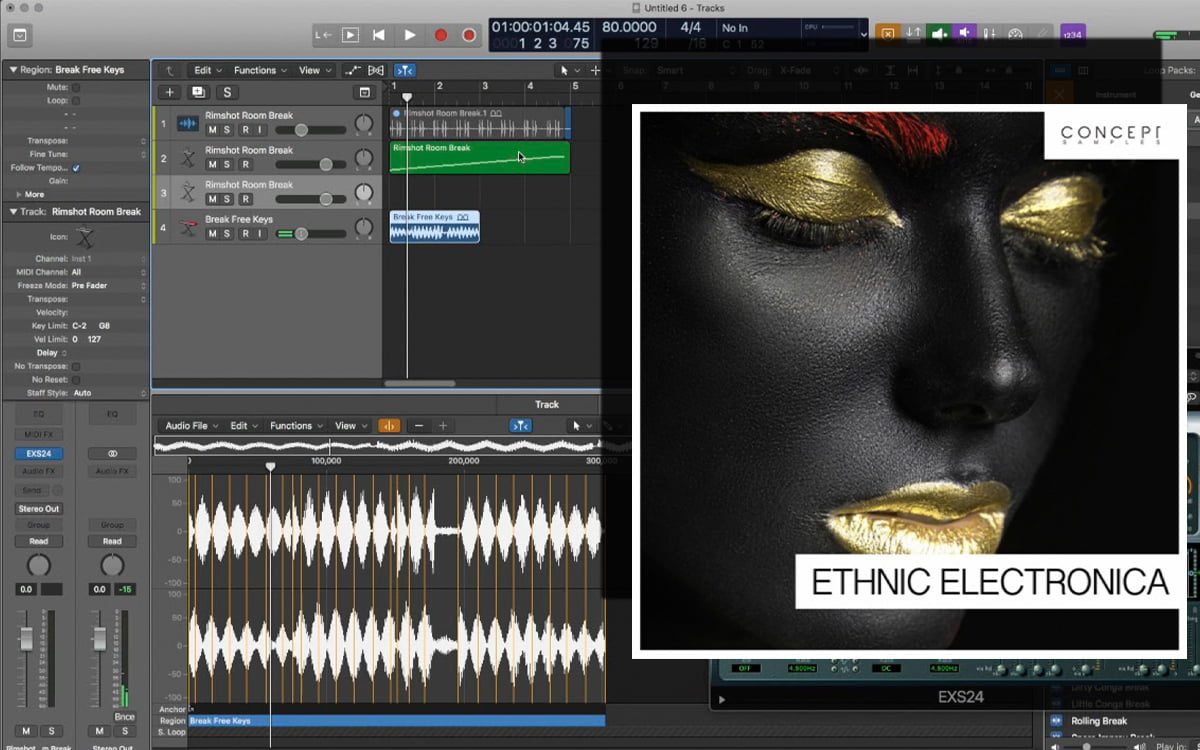This screenshot has height=750, width=1200.
Task: Click the Show Automation curve icon
Action: 352,70
